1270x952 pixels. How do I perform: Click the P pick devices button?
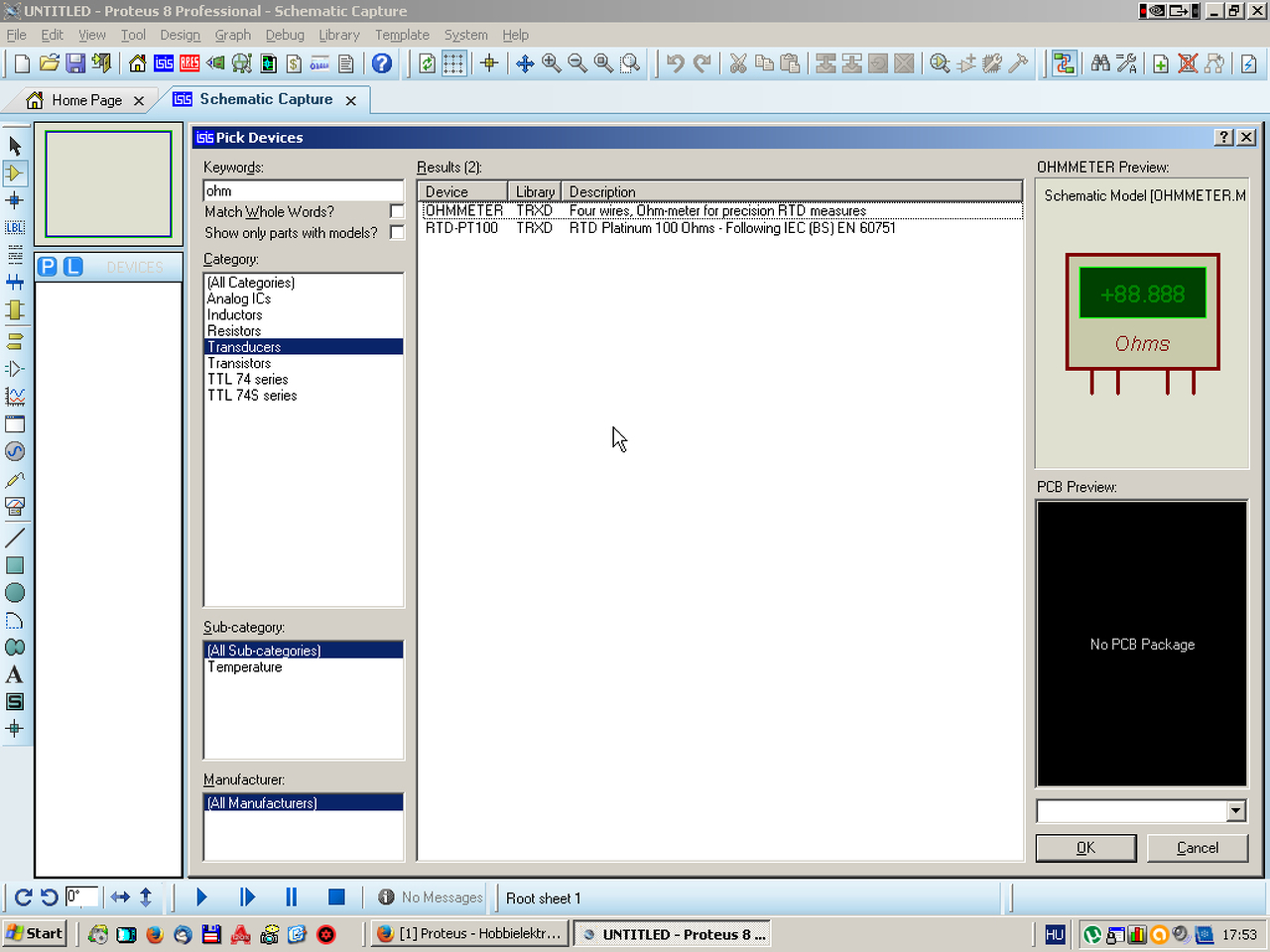pos(48,266)
